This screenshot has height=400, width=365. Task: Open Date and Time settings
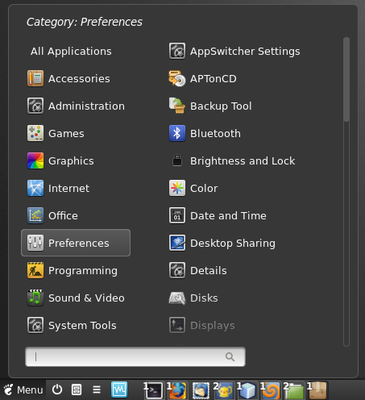(217, 216)
